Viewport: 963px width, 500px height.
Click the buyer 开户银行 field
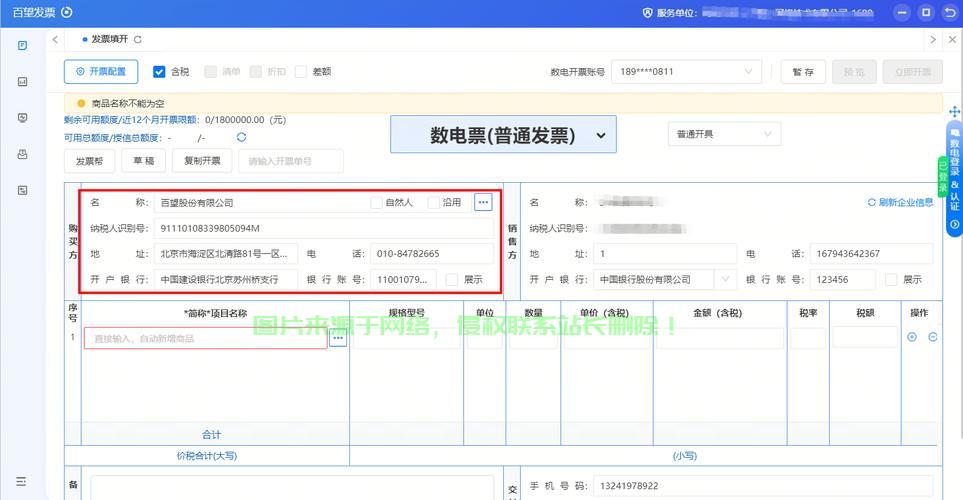pyautogui.click(x=226, y=279)
